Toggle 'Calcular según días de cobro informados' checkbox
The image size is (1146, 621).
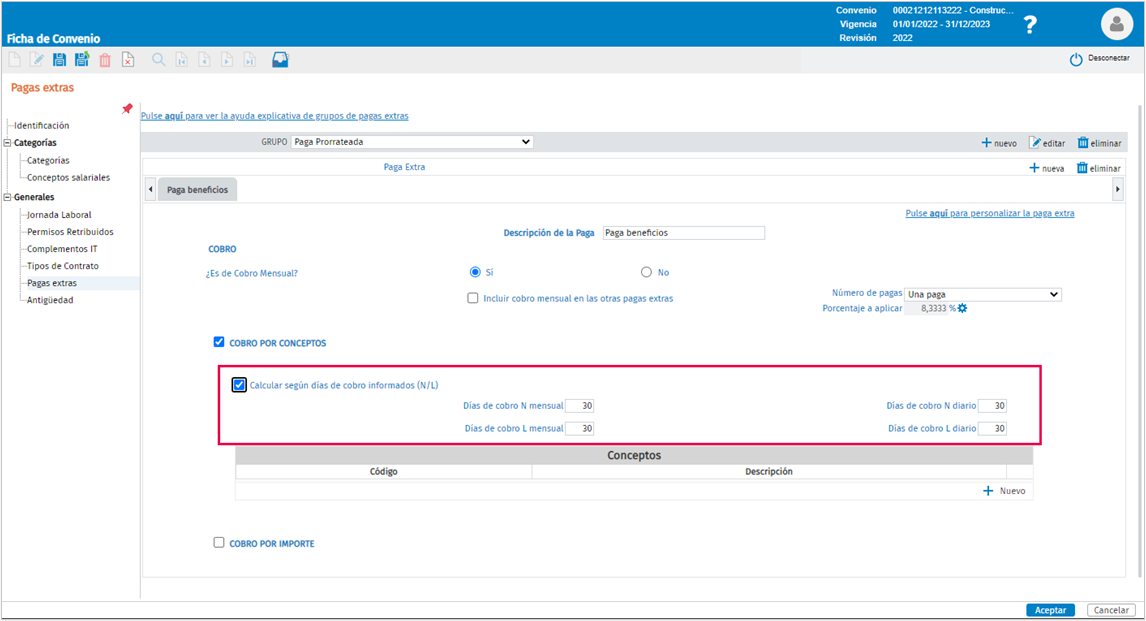click(239, 385)
